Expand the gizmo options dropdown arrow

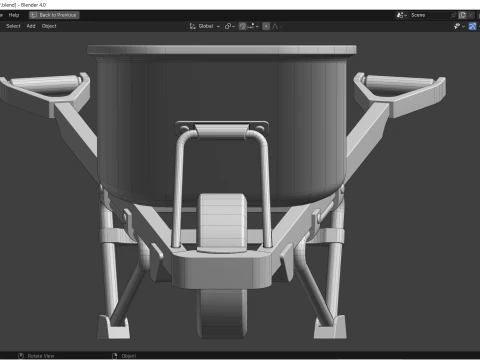click(x=463, y=26)
